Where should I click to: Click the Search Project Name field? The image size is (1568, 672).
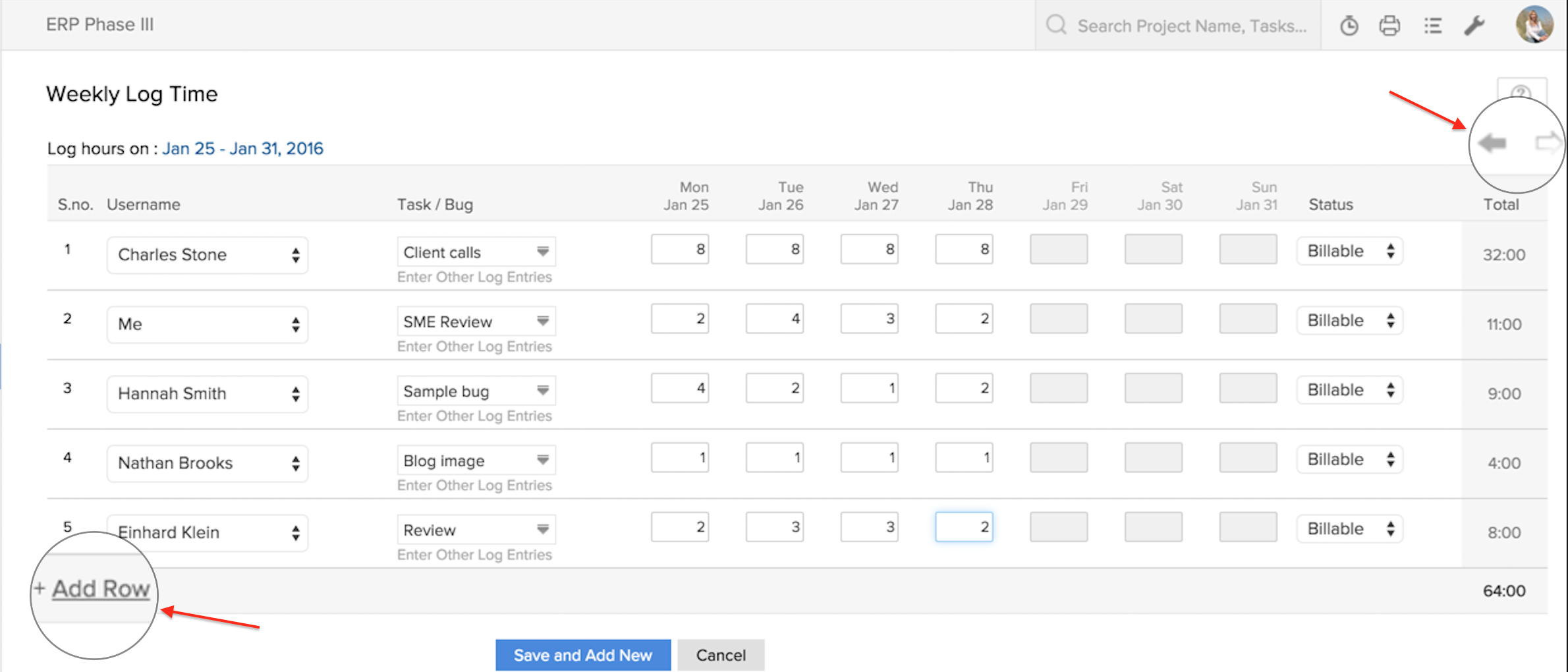point(1191,26)
